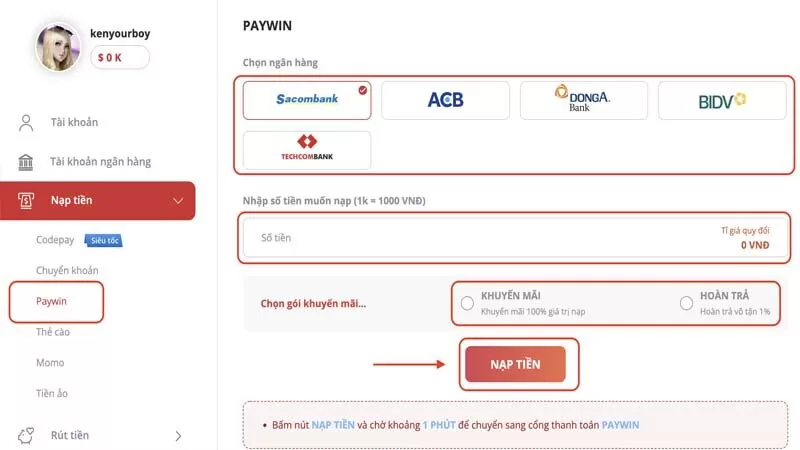Open the Chuyển khoản deposit method
800x450 pixels.
click(67, 271)
